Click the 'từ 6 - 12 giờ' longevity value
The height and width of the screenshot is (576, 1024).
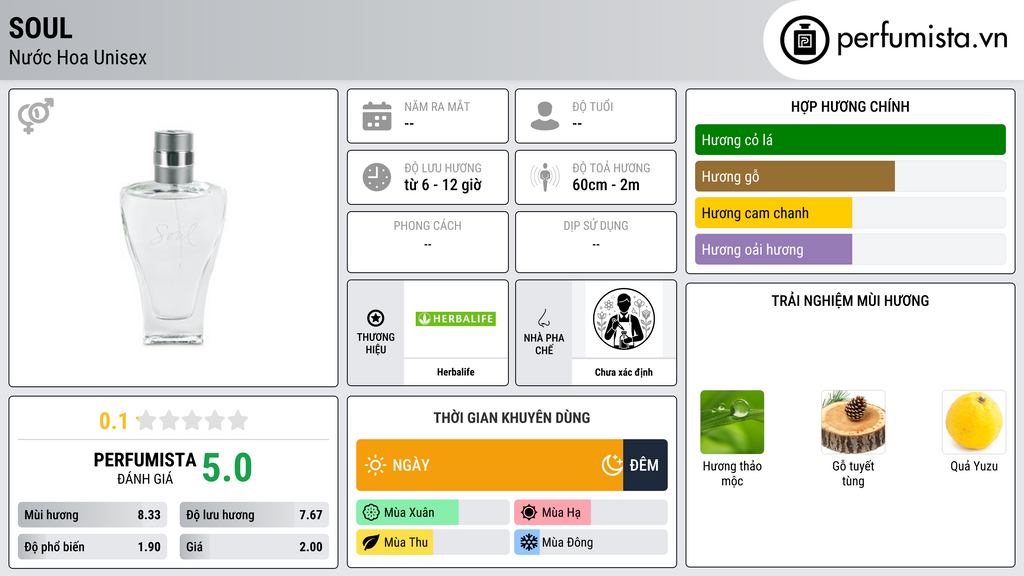pos(443,185)
